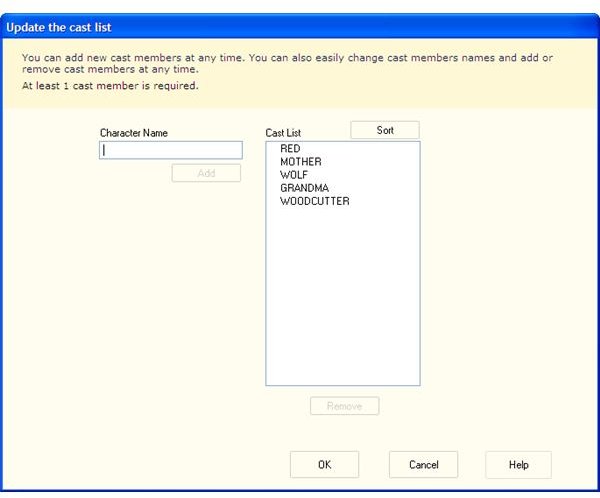This screenshot has width=600, height=498.
Task: Cancel the cast list update
Action: (424, 464)
